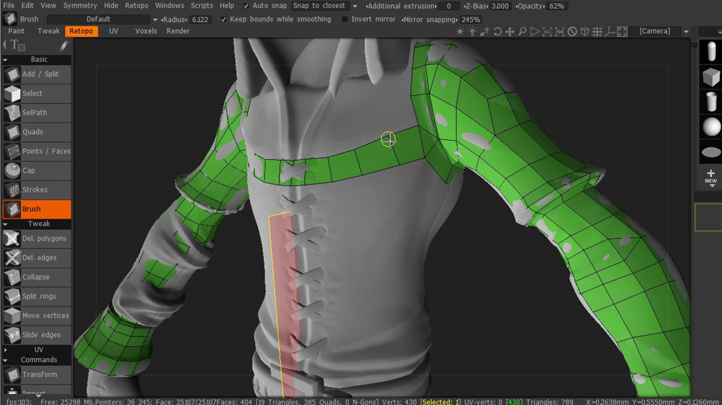Activate Del. polygons tool

click(x=37, y=238)
